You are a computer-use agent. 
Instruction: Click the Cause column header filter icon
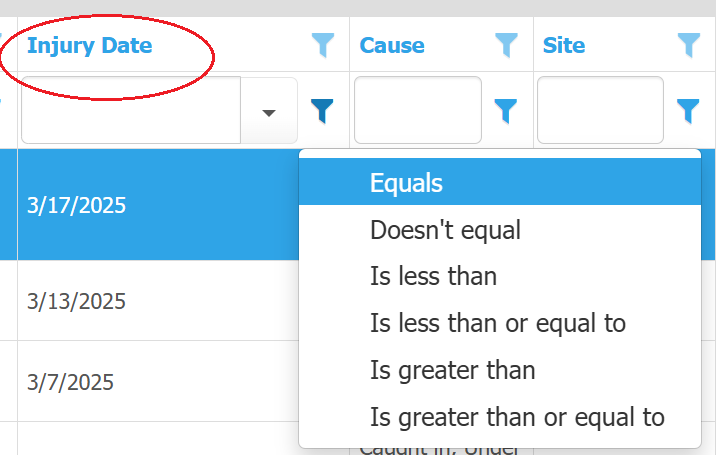tap(507, 45)
